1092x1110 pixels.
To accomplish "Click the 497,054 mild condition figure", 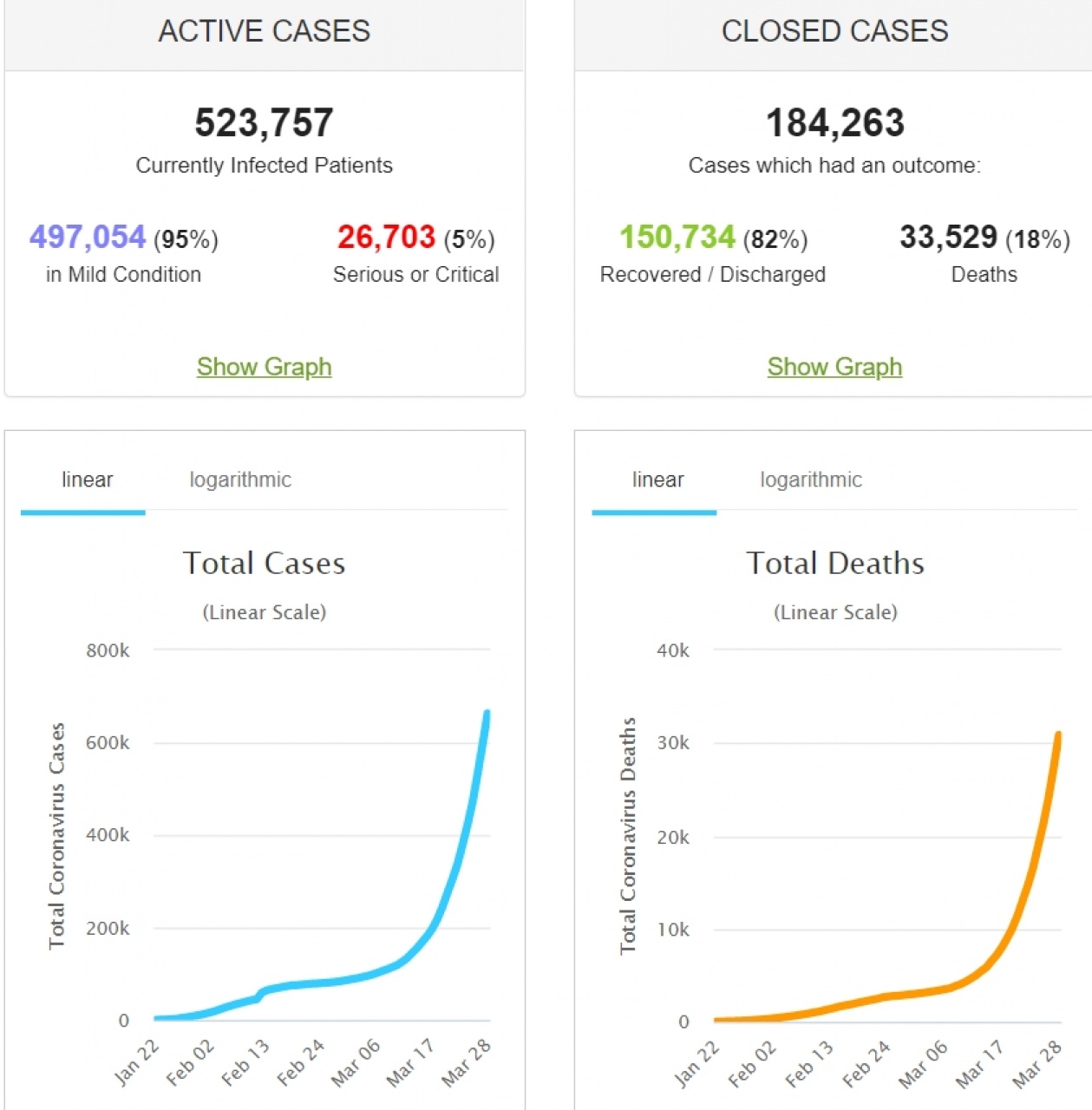I will (88, 237).
